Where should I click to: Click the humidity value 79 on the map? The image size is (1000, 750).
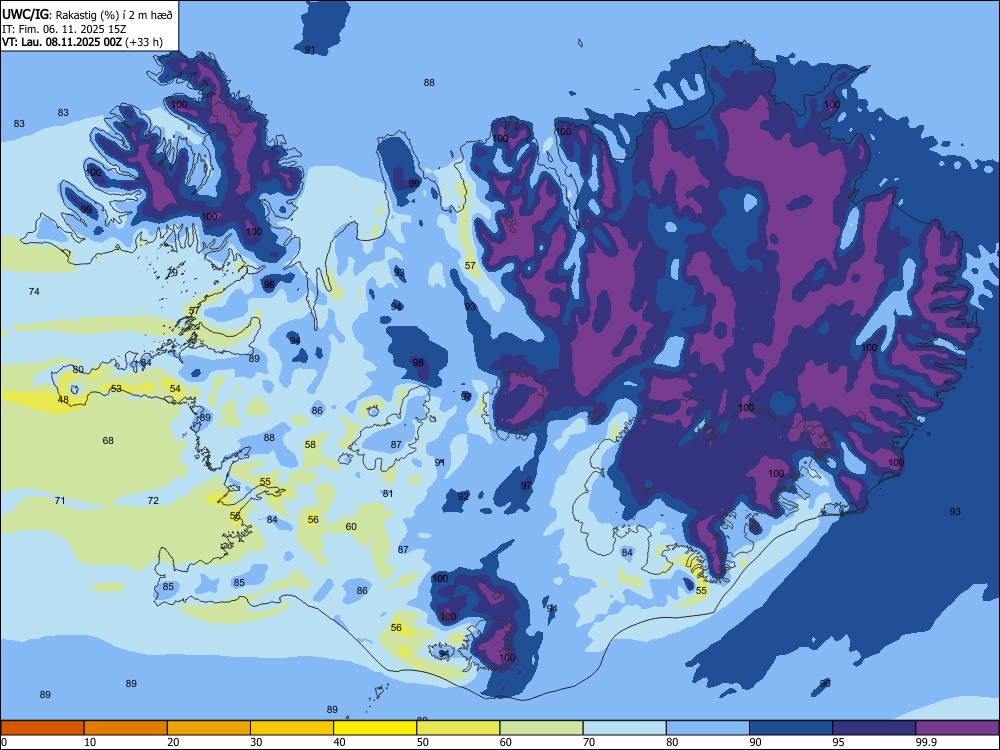coord(172,273)
